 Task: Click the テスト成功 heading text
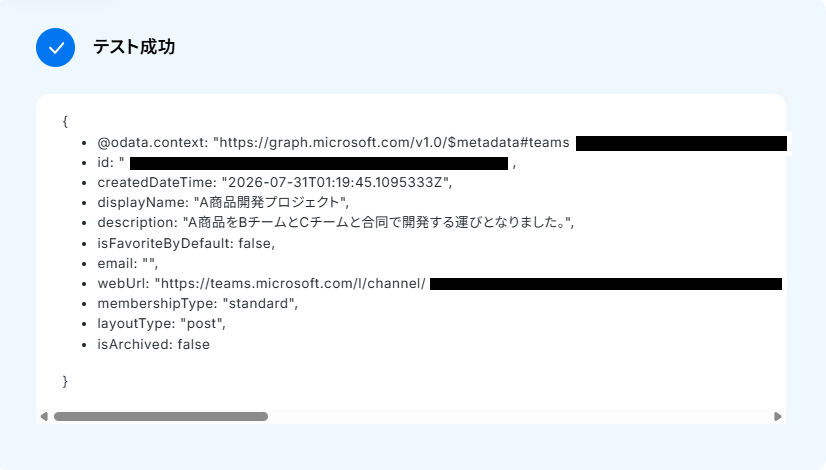pos(134,47)
